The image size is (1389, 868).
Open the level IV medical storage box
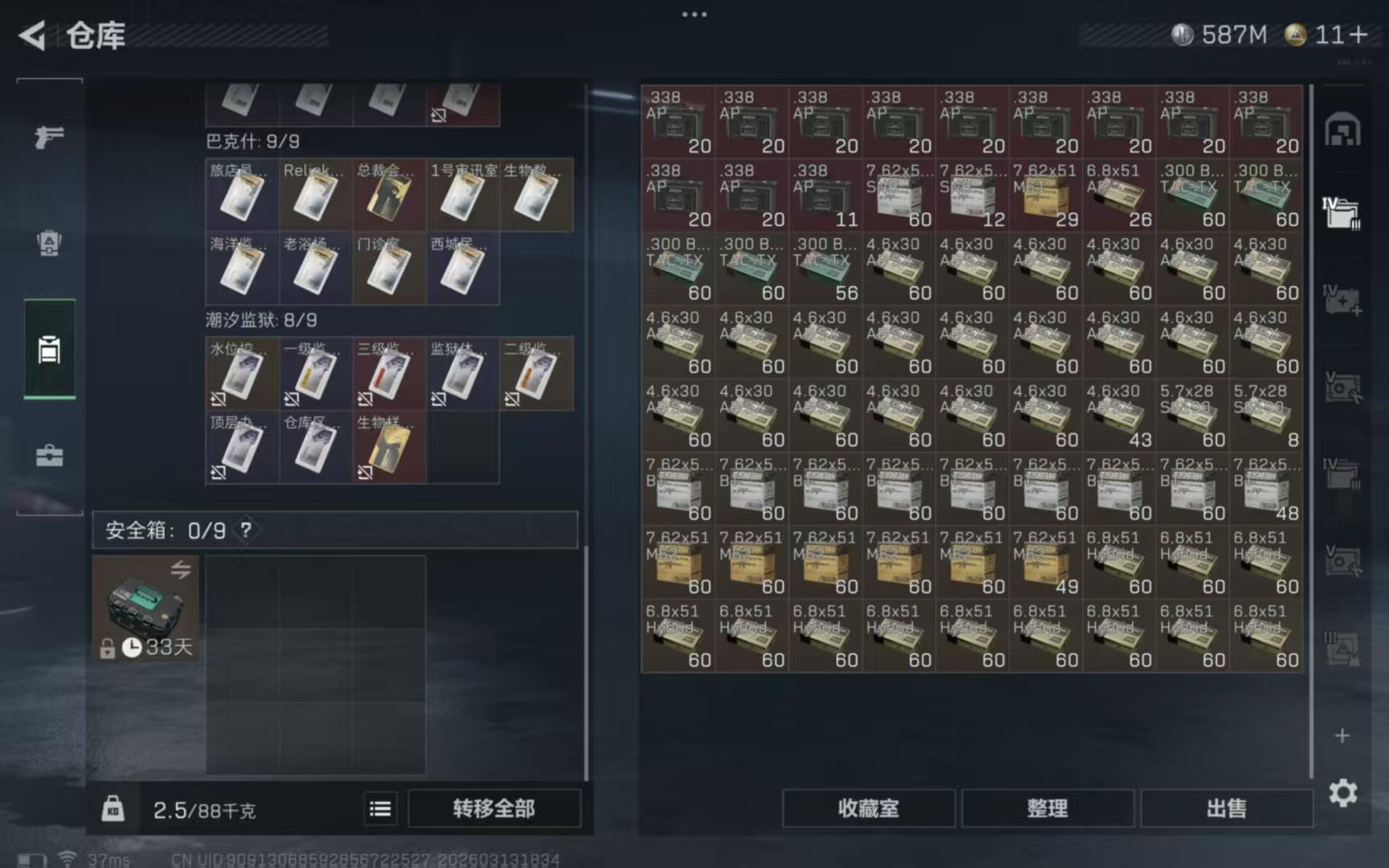(1342, 300)
